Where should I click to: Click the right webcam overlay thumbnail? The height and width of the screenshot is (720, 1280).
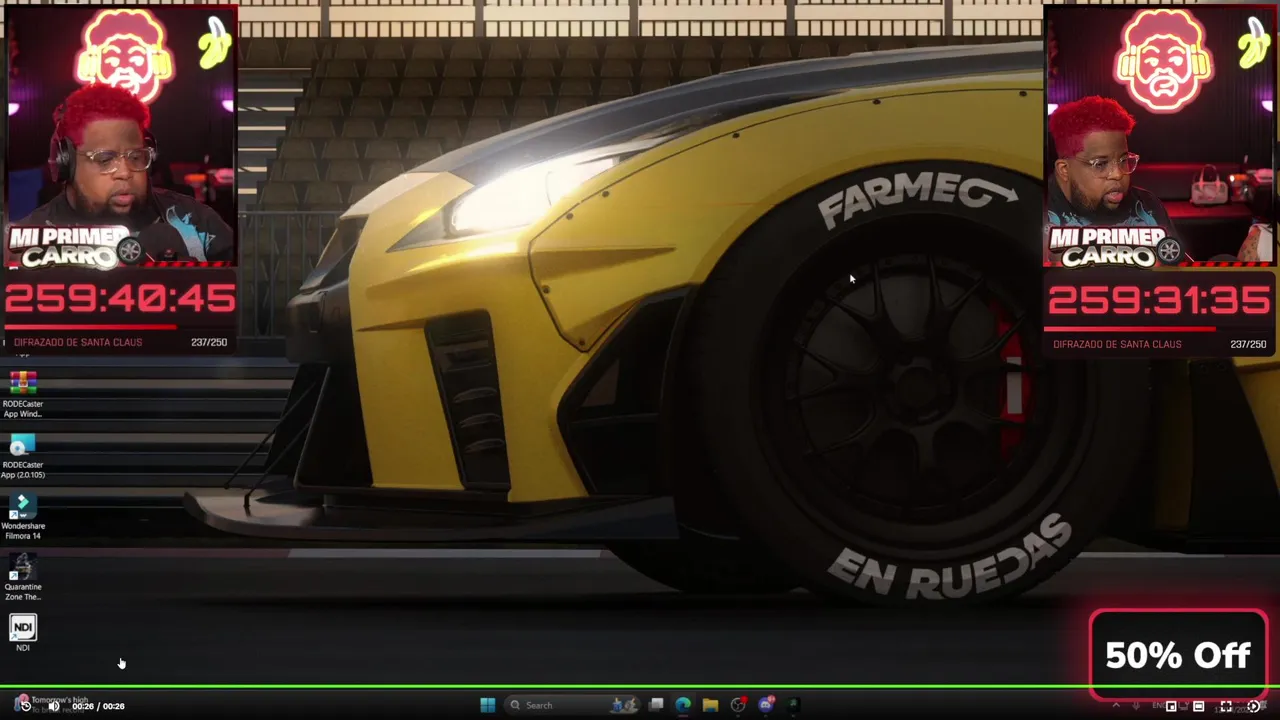coord(1159,135)
